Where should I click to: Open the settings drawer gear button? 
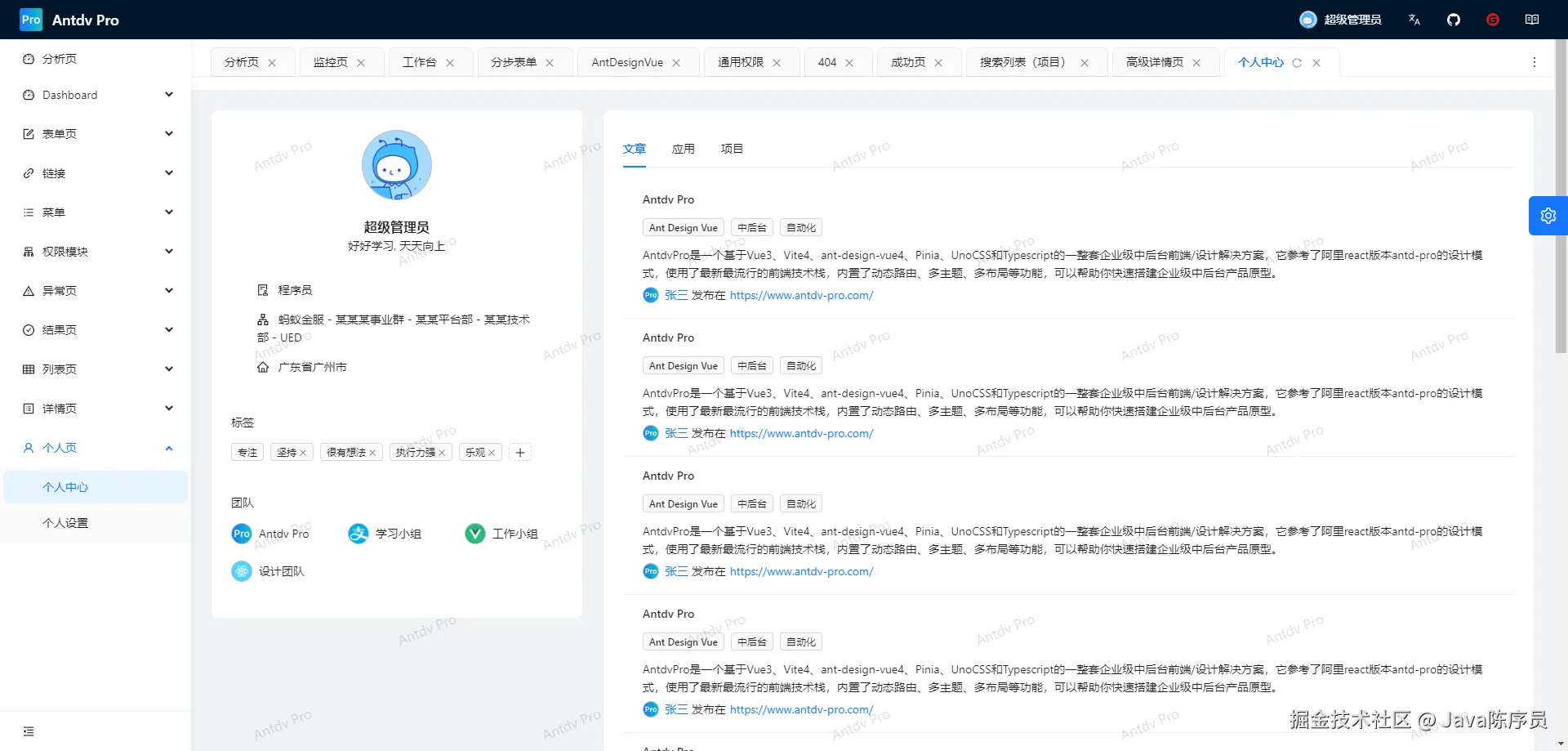coord(1548,216)
